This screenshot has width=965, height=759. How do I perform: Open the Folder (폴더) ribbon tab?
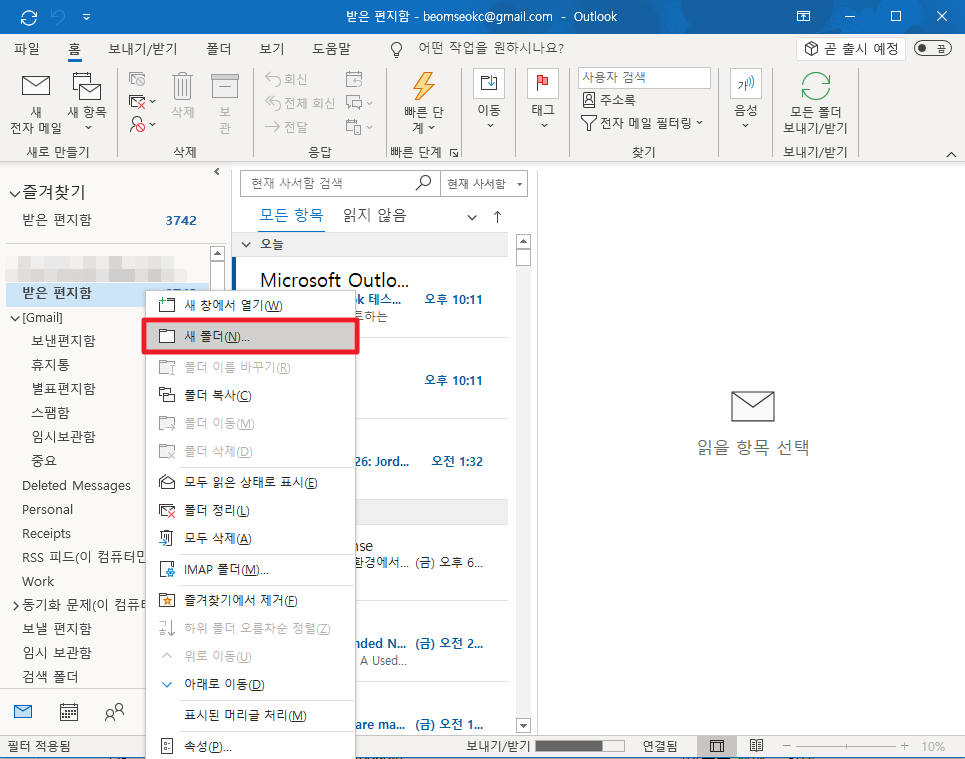coord(218,49)
